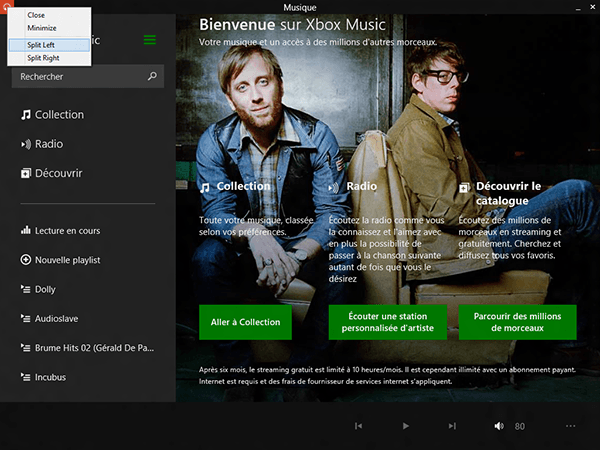Open Collection in the sidebar
Viewport: 600px width, 450px height.
pos(52,115)
